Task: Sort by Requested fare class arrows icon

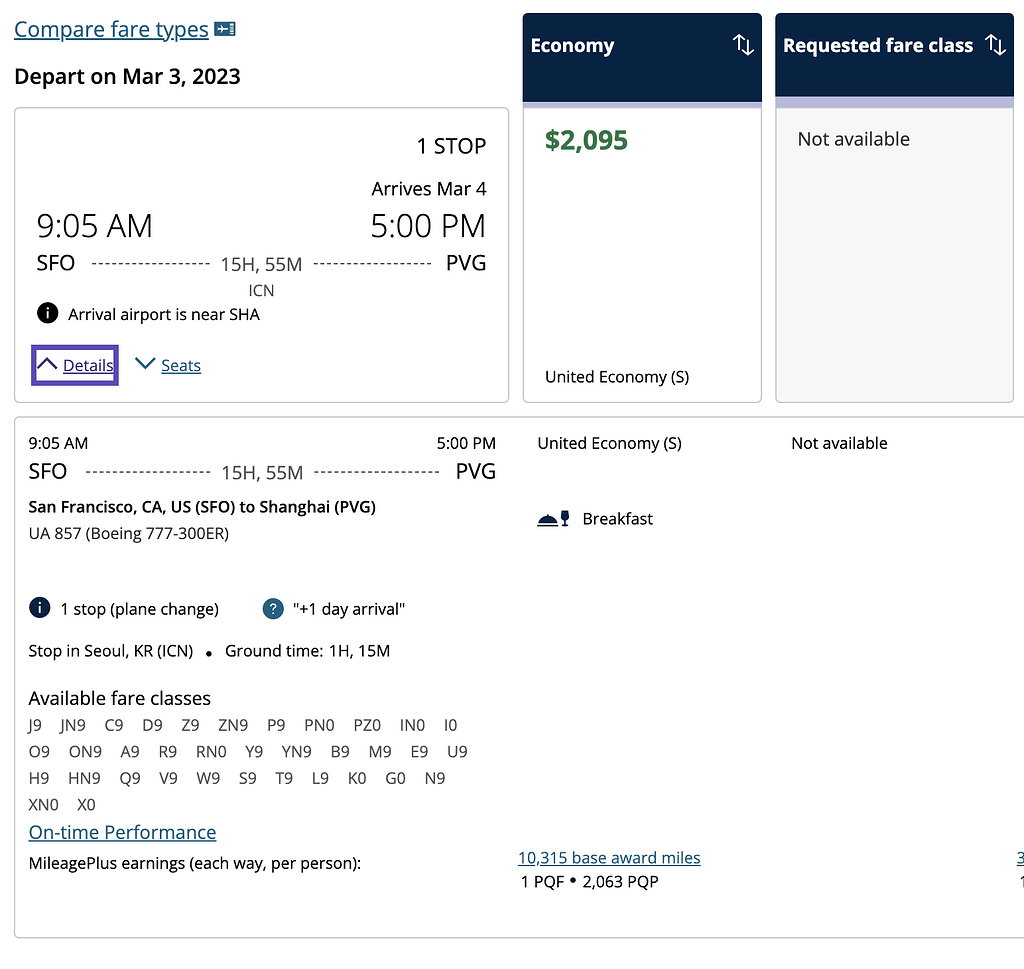Action: (x=995, y=44)
